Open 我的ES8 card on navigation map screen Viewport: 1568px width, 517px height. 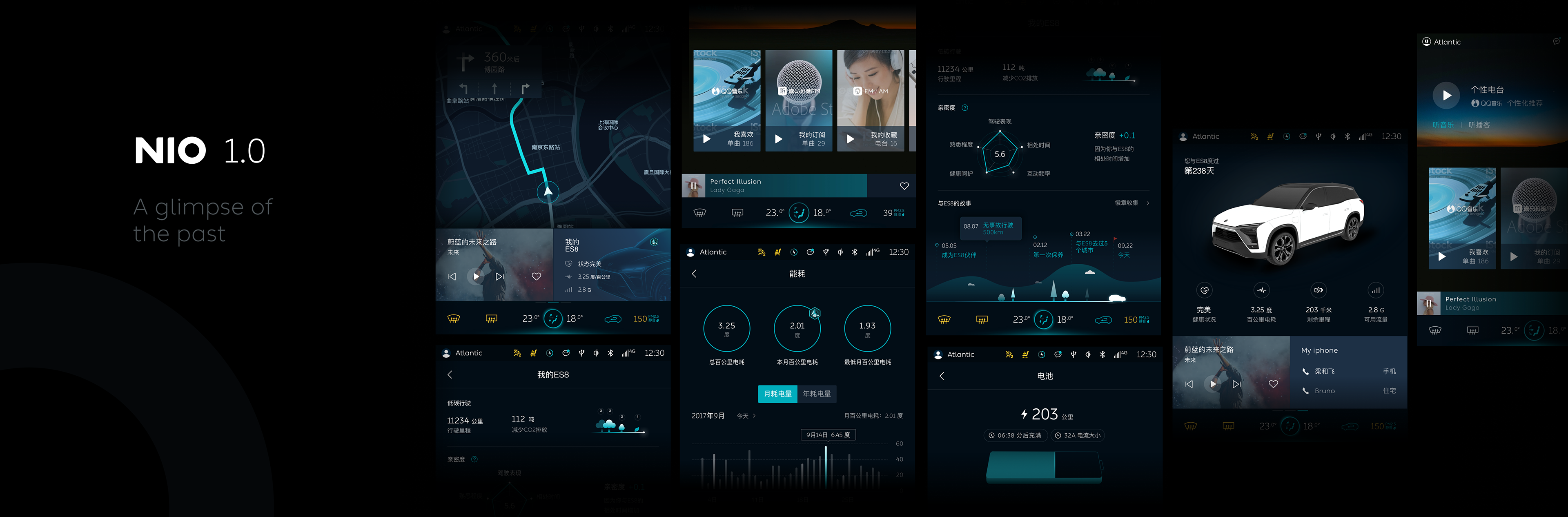click(x=612, y=265)
